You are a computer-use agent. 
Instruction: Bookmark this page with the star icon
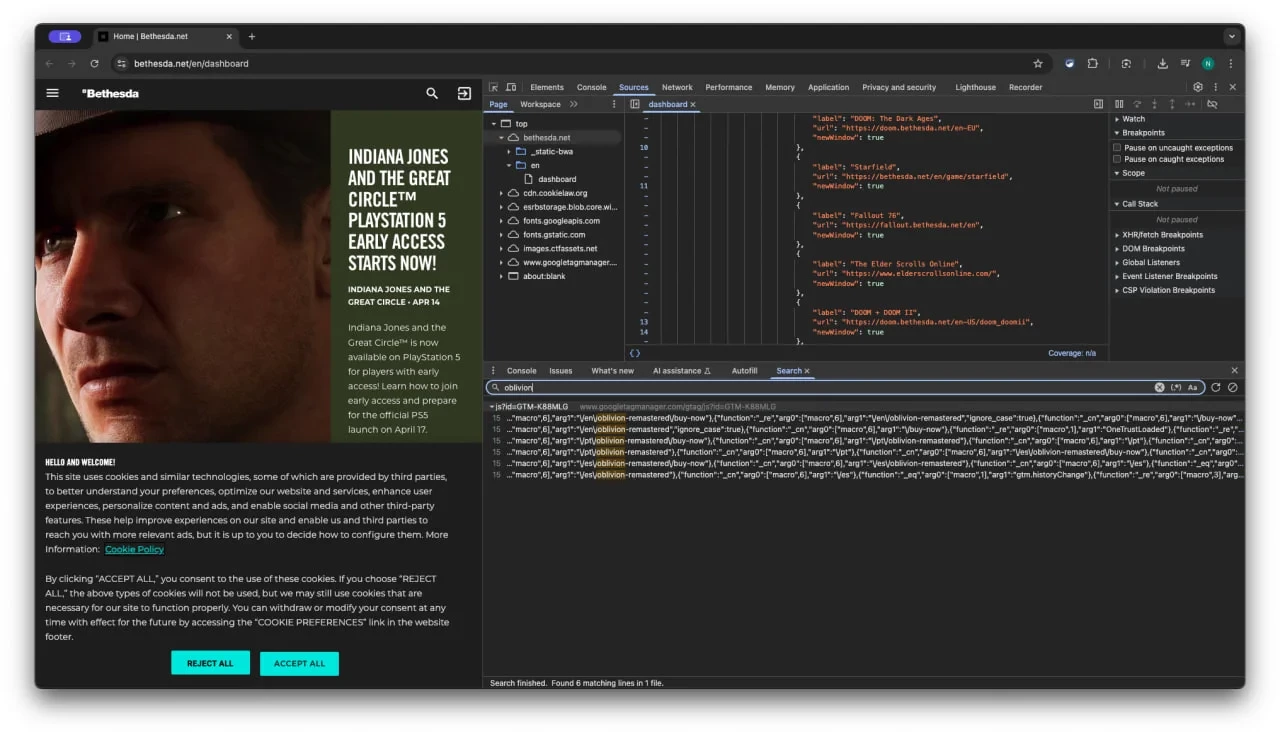tap(1038, 63)
